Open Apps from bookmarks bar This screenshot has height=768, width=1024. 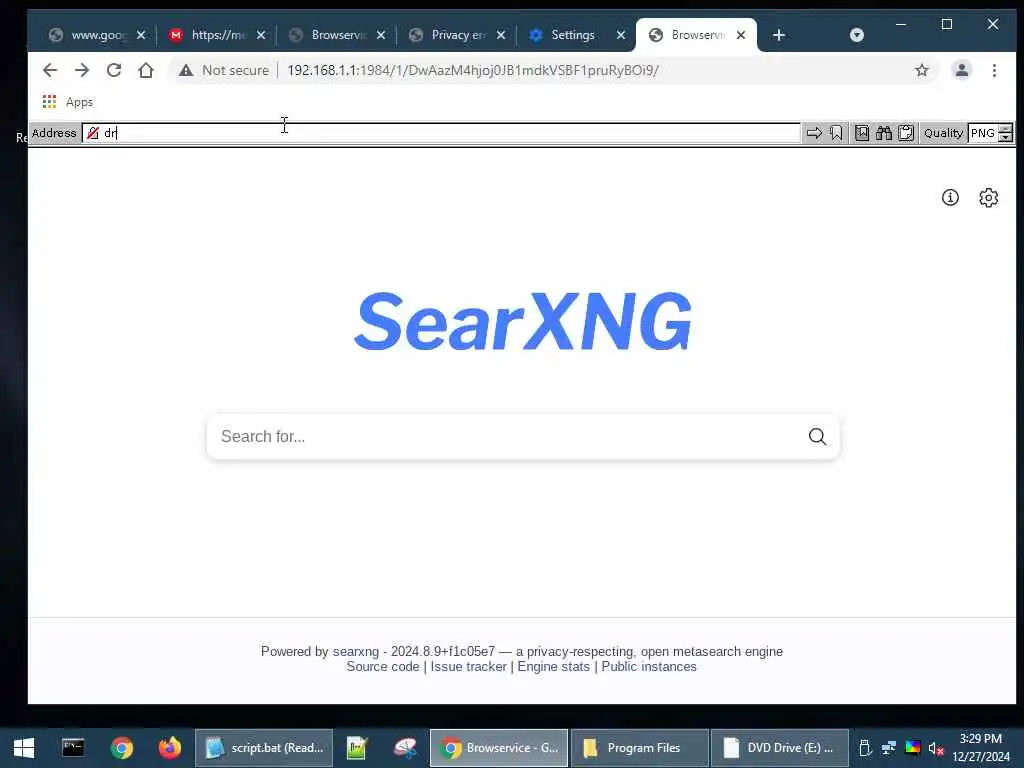(68, 102)
